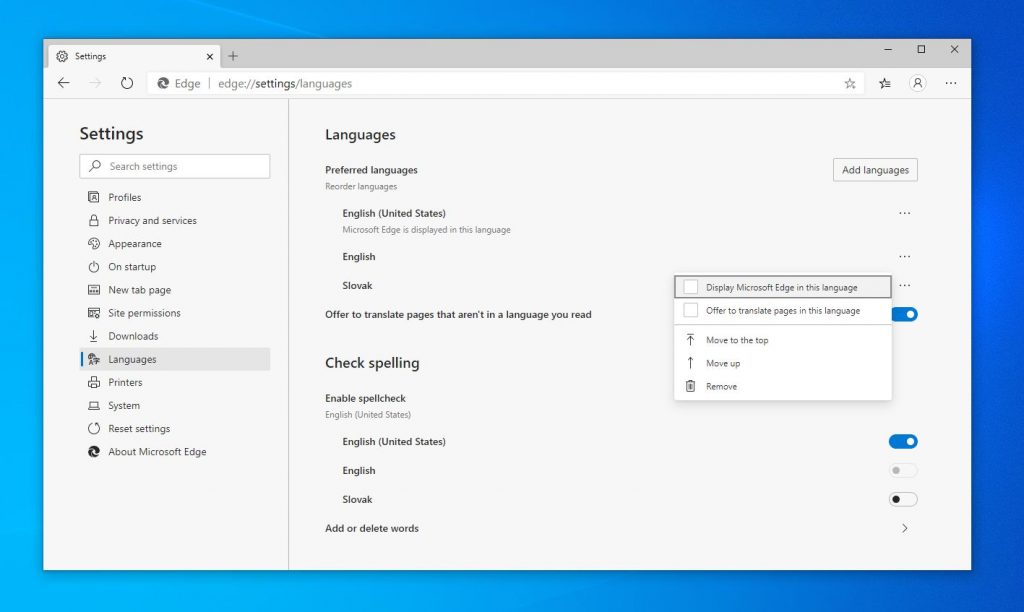Close the Edge window
Viewport: 1024px width, 612px height.
click(955, 49)
